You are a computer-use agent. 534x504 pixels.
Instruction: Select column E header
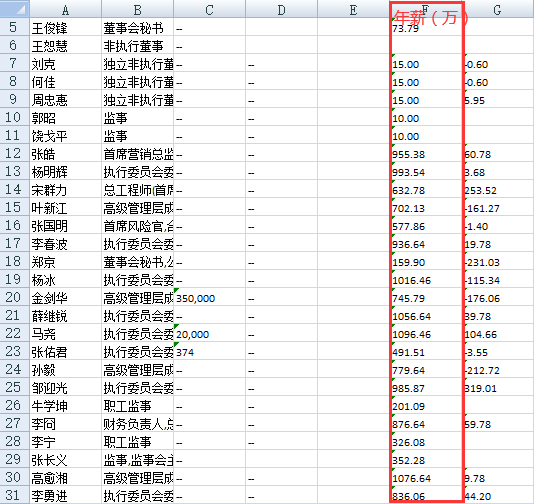(x=354, y=9)
